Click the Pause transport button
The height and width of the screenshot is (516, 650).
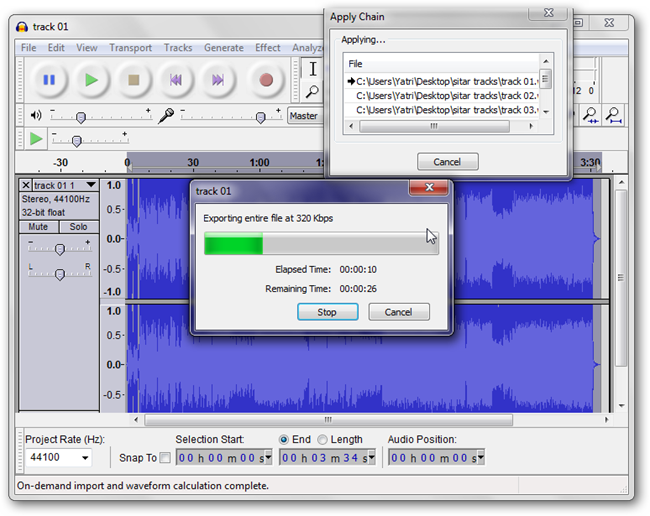tap(49, 80)
